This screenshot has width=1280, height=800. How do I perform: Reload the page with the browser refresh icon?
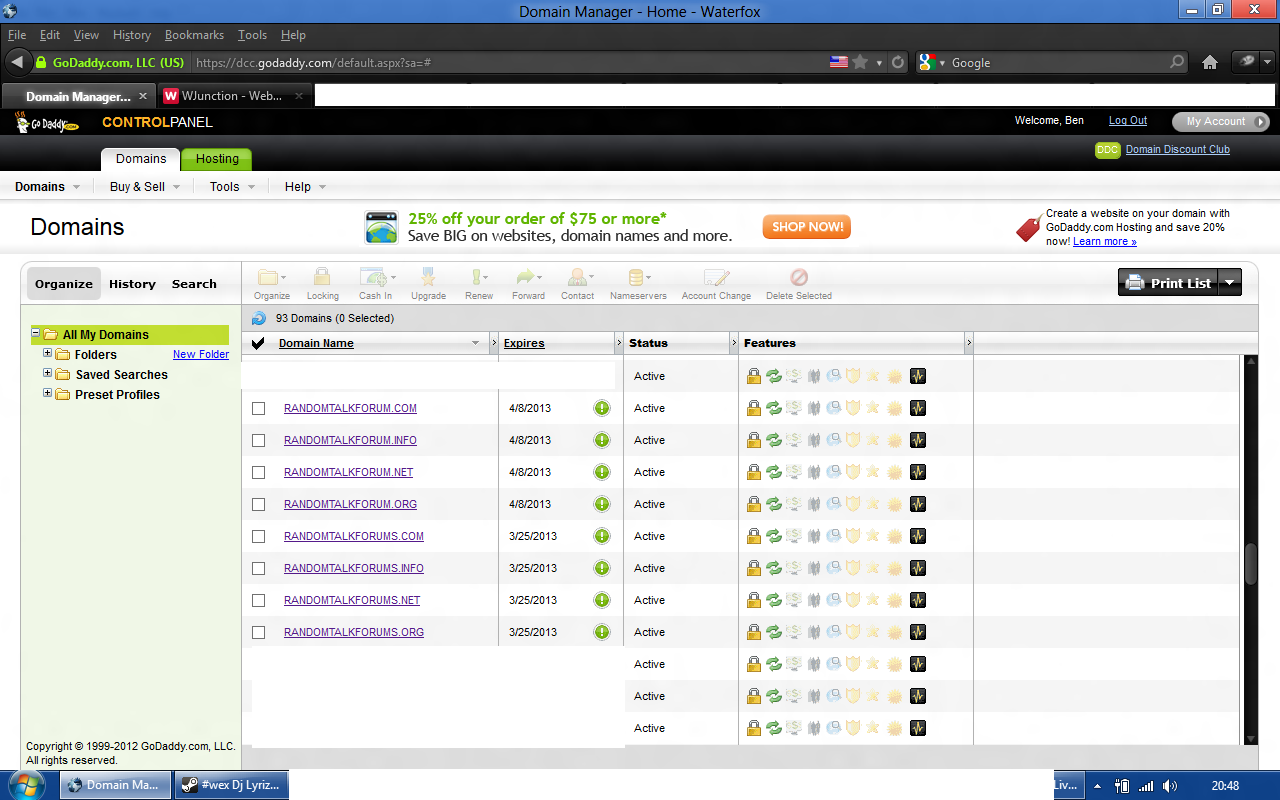tap(898, 62)
